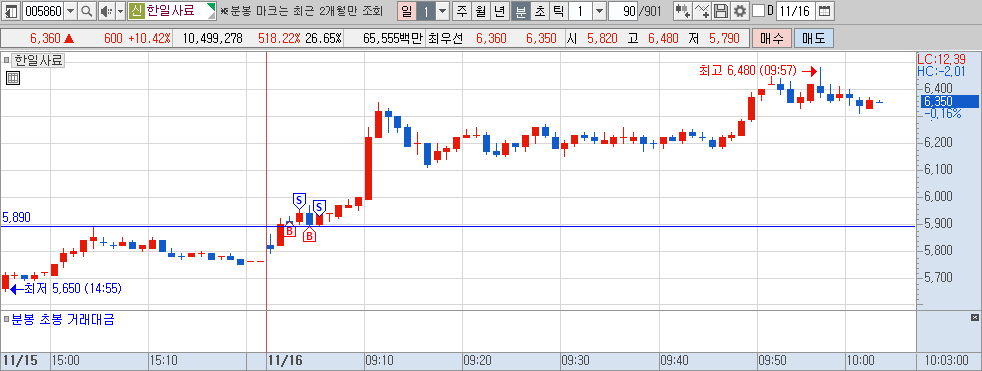Toggle the 분봉 초봉 거래대금 panel marker
This screenshot has height=371, width=982.
6,320
